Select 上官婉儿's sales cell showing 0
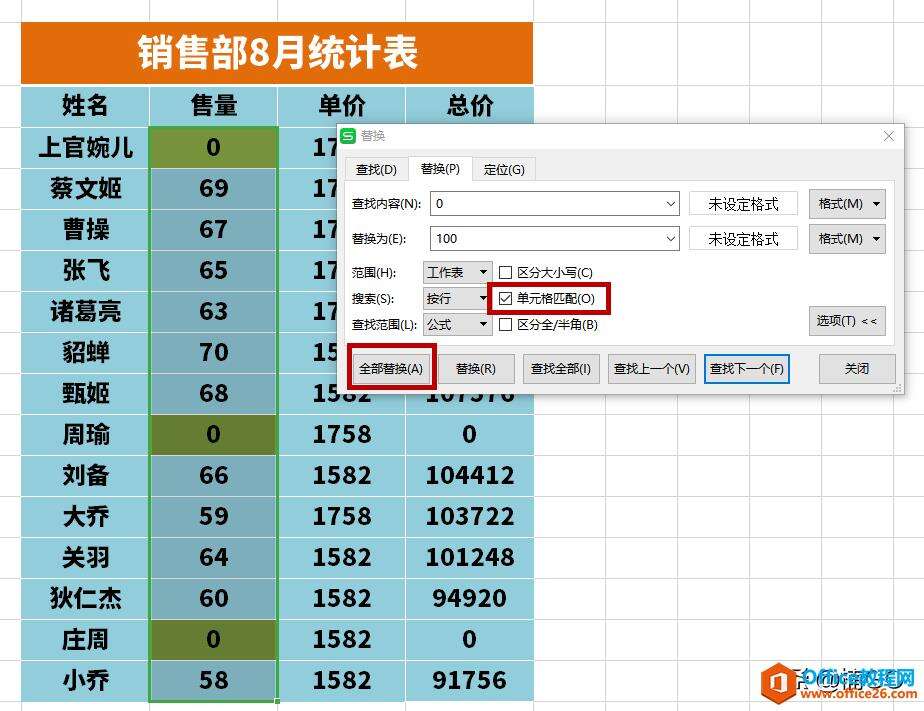 (213, 147)
